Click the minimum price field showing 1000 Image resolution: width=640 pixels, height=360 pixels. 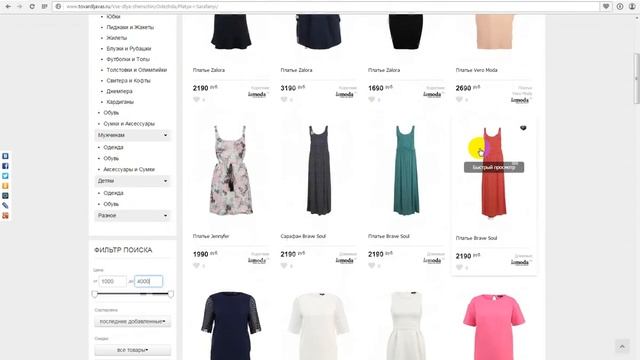pos(113,281)
